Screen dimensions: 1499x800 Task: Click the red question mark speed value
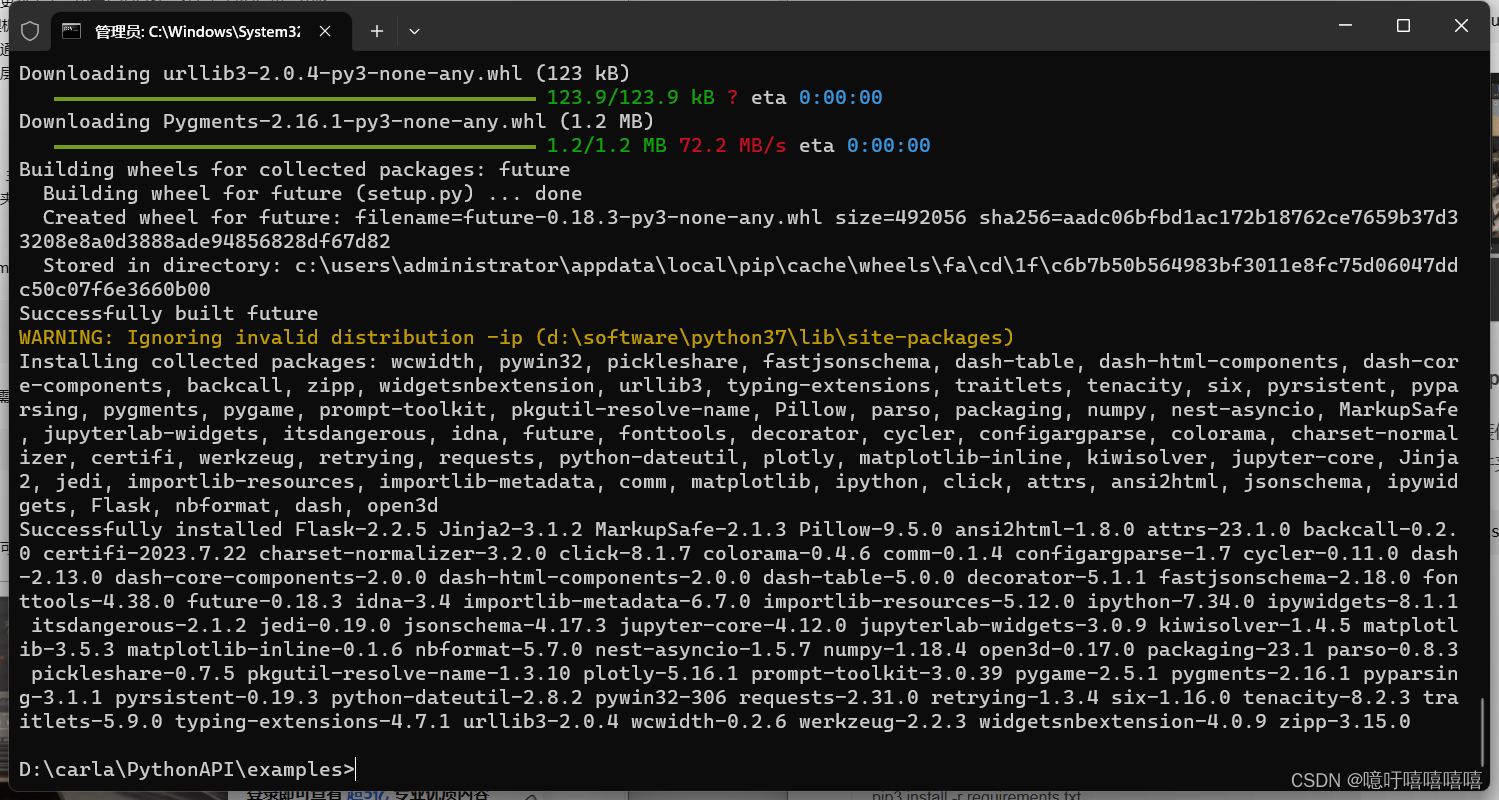(x=733, y=97)
